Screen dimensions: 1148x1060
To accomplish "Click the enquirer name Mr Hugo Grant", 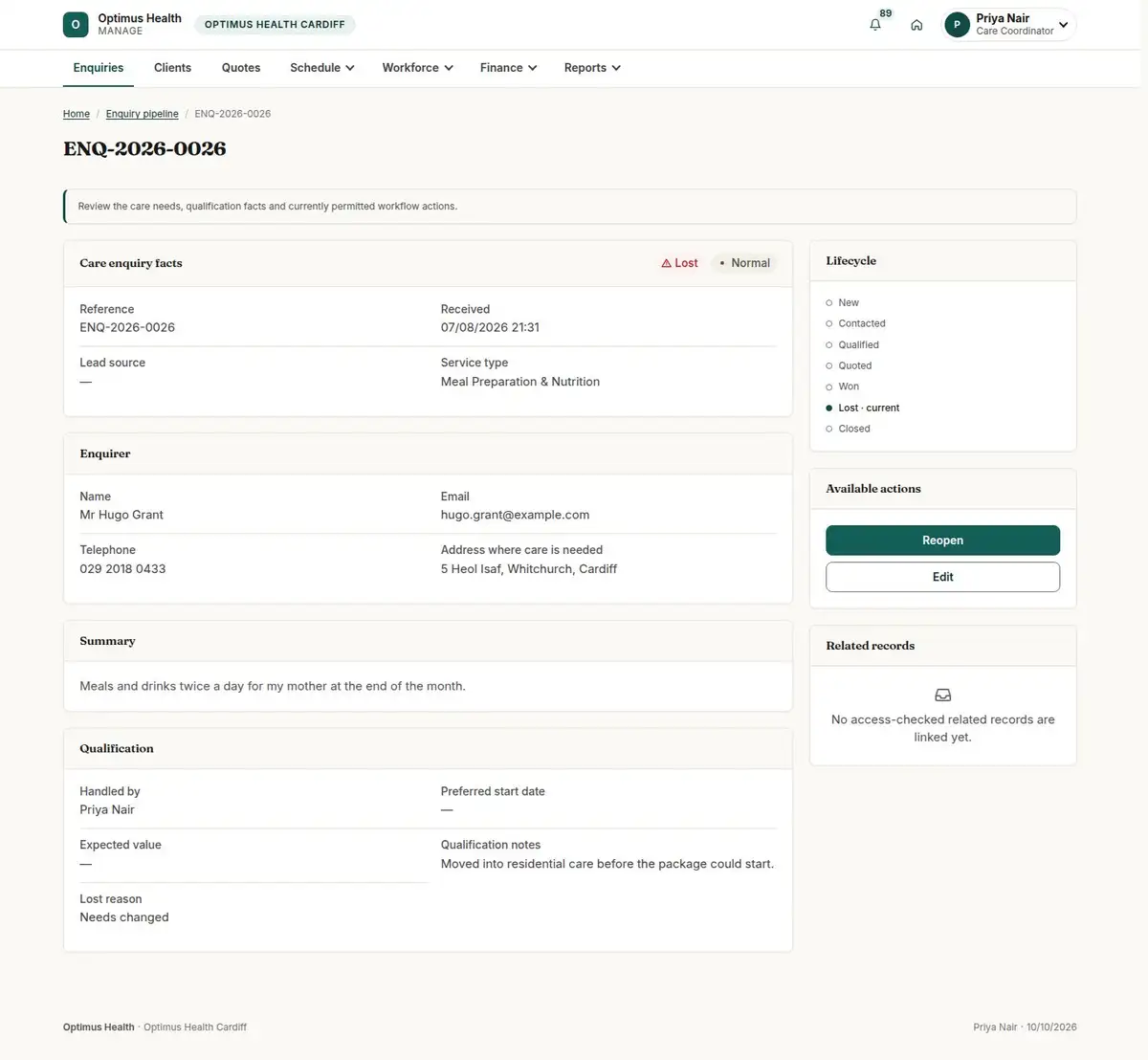I will pos(121,515).
